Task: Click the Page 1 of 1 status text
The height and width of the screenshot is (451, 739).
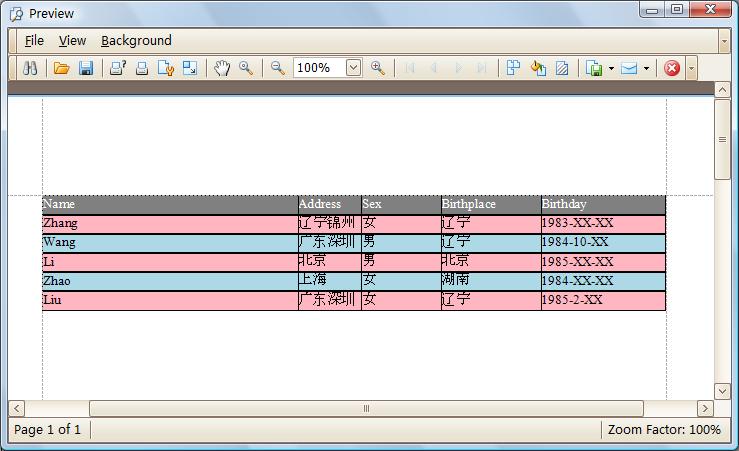Action: click(x=47, y=430)
